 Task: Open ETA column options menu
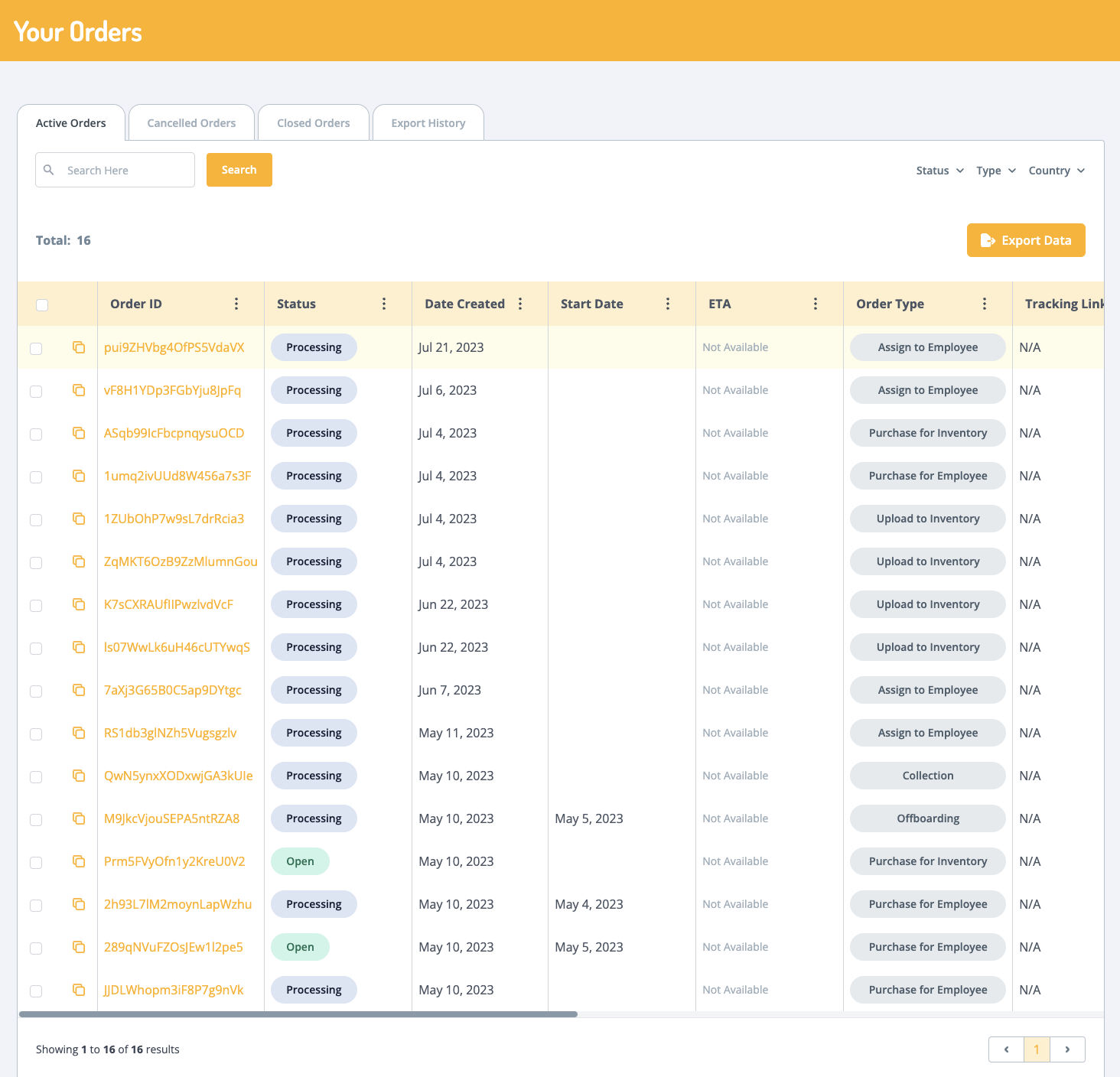pyautogui.click(x=816, y=304)
